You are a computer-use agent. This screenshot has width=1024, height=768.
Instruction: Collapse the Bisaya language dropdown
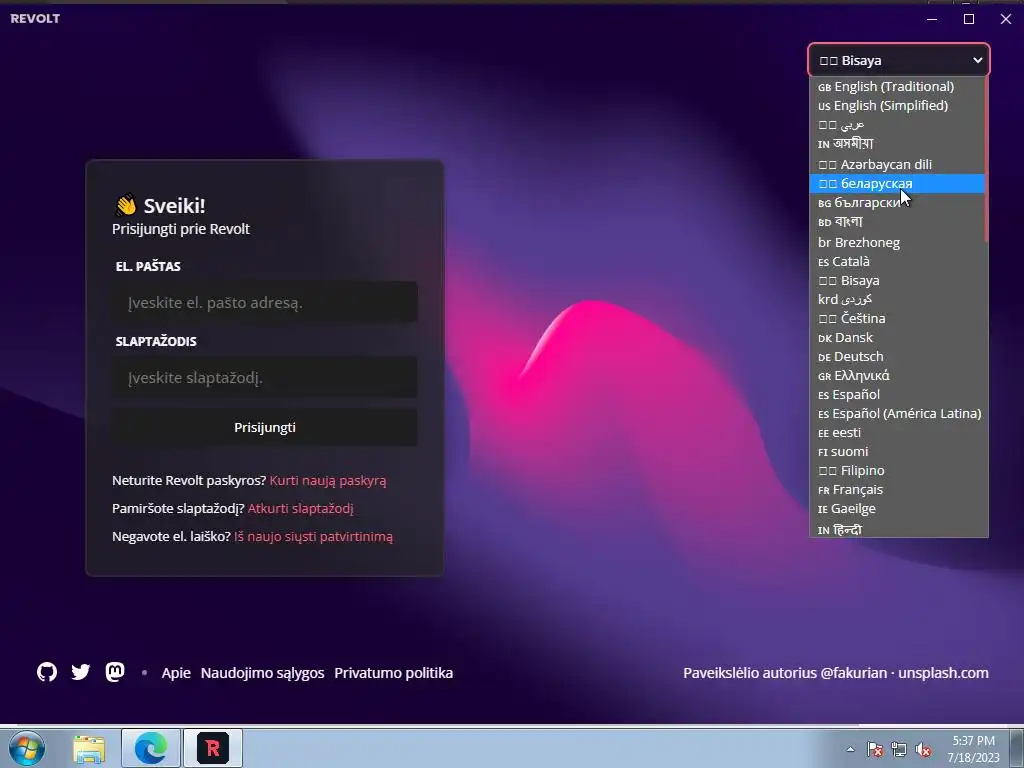coord(899,60)
